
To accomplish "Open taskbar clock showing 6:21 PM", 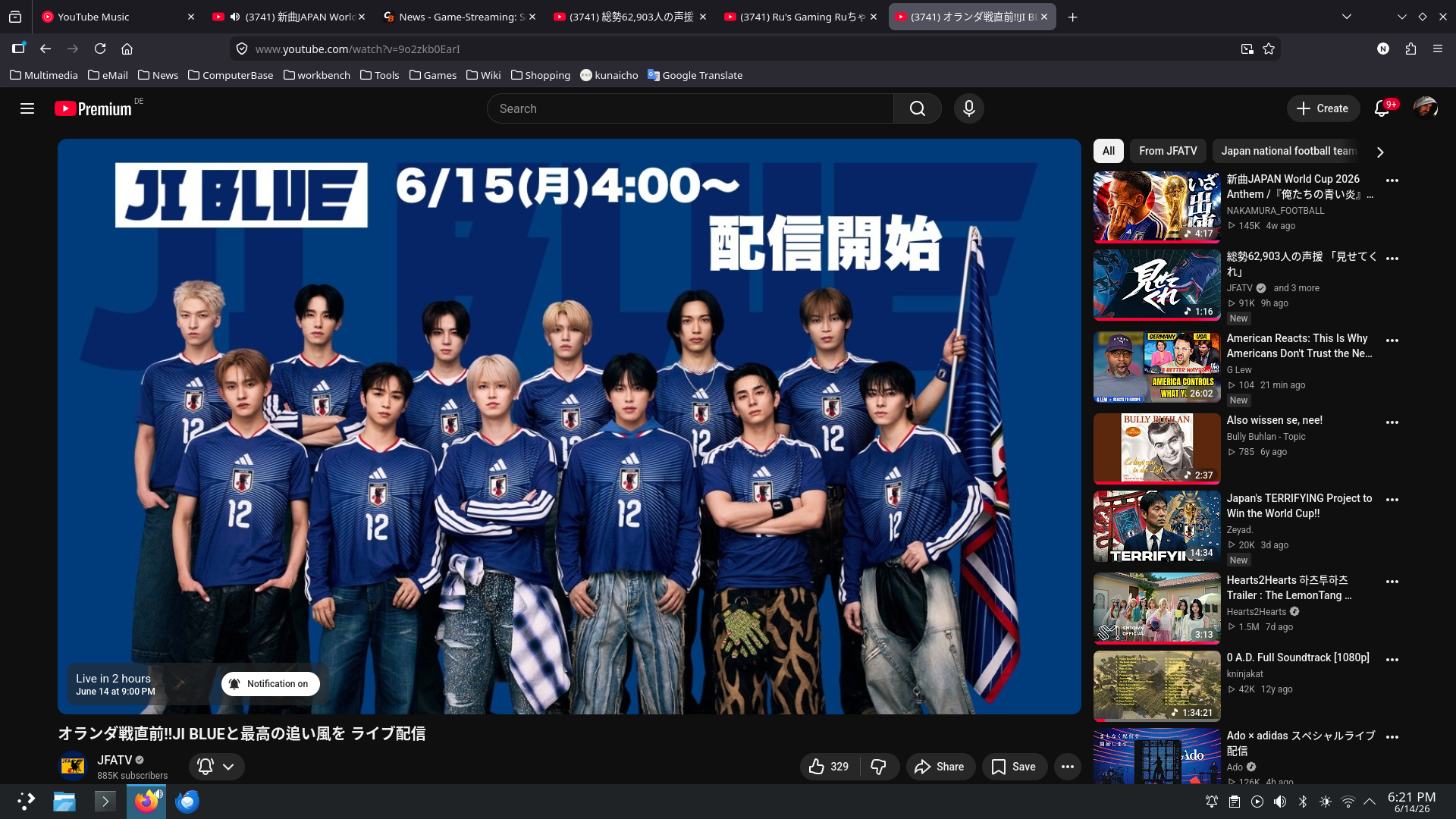I will [x=1412, y=802].
